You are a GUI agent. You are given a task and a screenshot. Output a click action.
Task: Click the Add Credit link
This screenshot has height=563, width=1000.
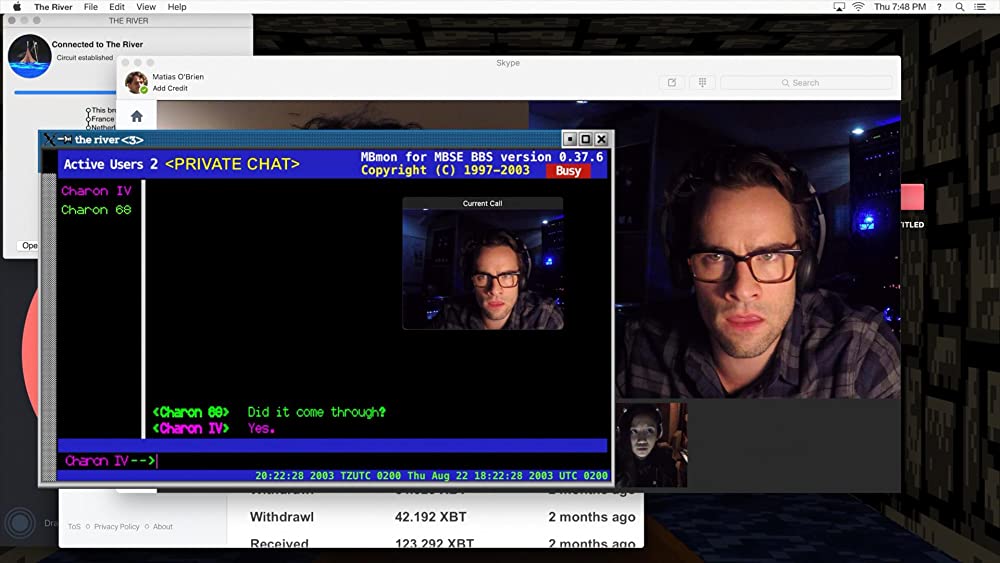(x=170, y=89)
